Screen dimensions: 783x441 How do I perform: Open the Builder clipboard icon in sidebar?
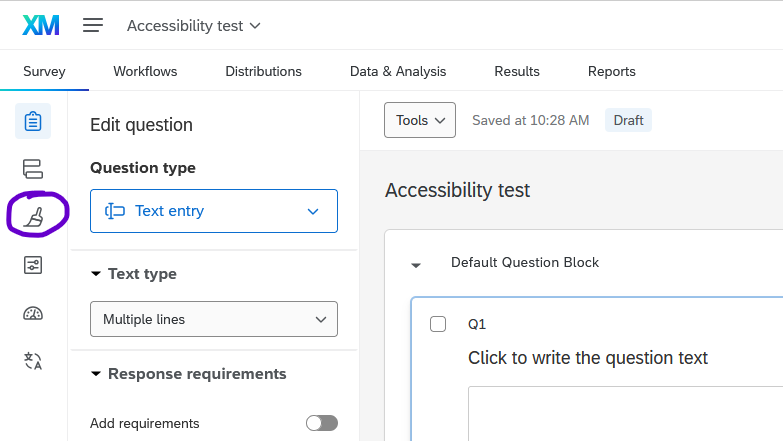(x=33, y=121)
